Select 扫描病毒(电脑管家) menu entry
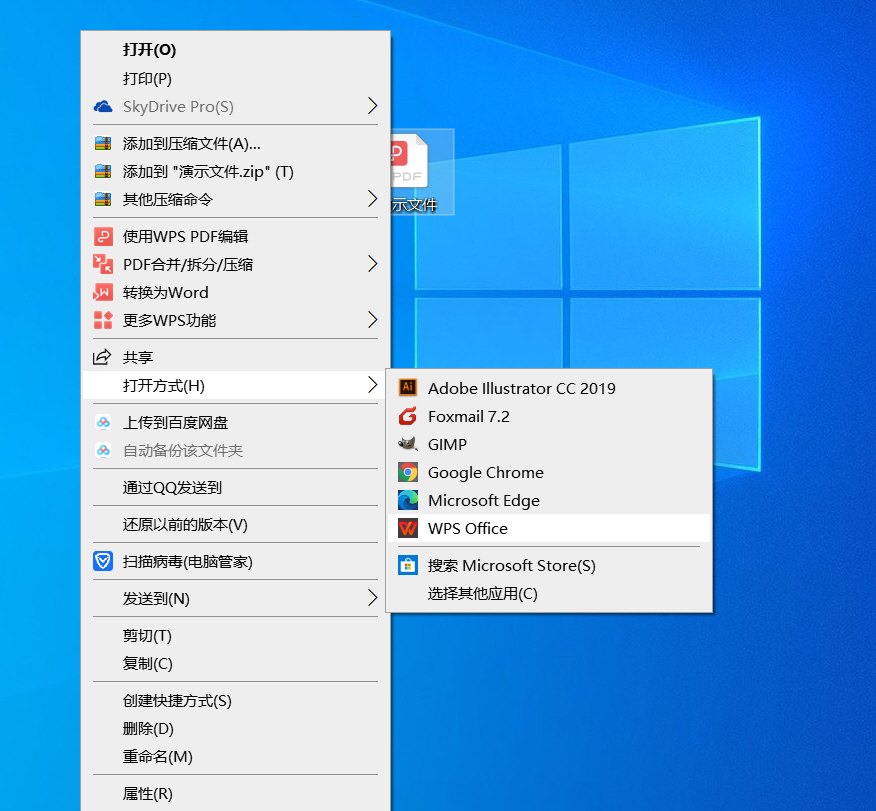The height and width of the screenshot is (811, 876). [235, 561]
